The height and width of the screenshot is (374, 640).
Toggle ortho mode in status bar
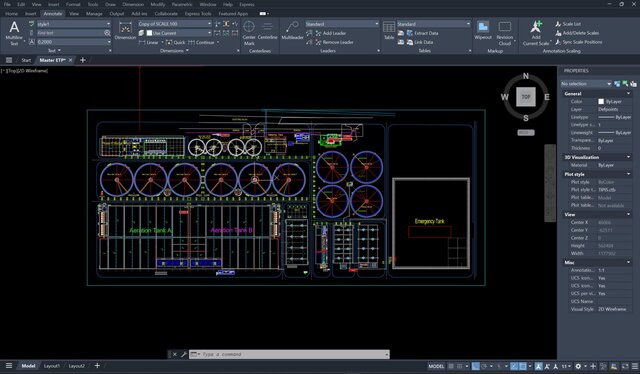476,366
